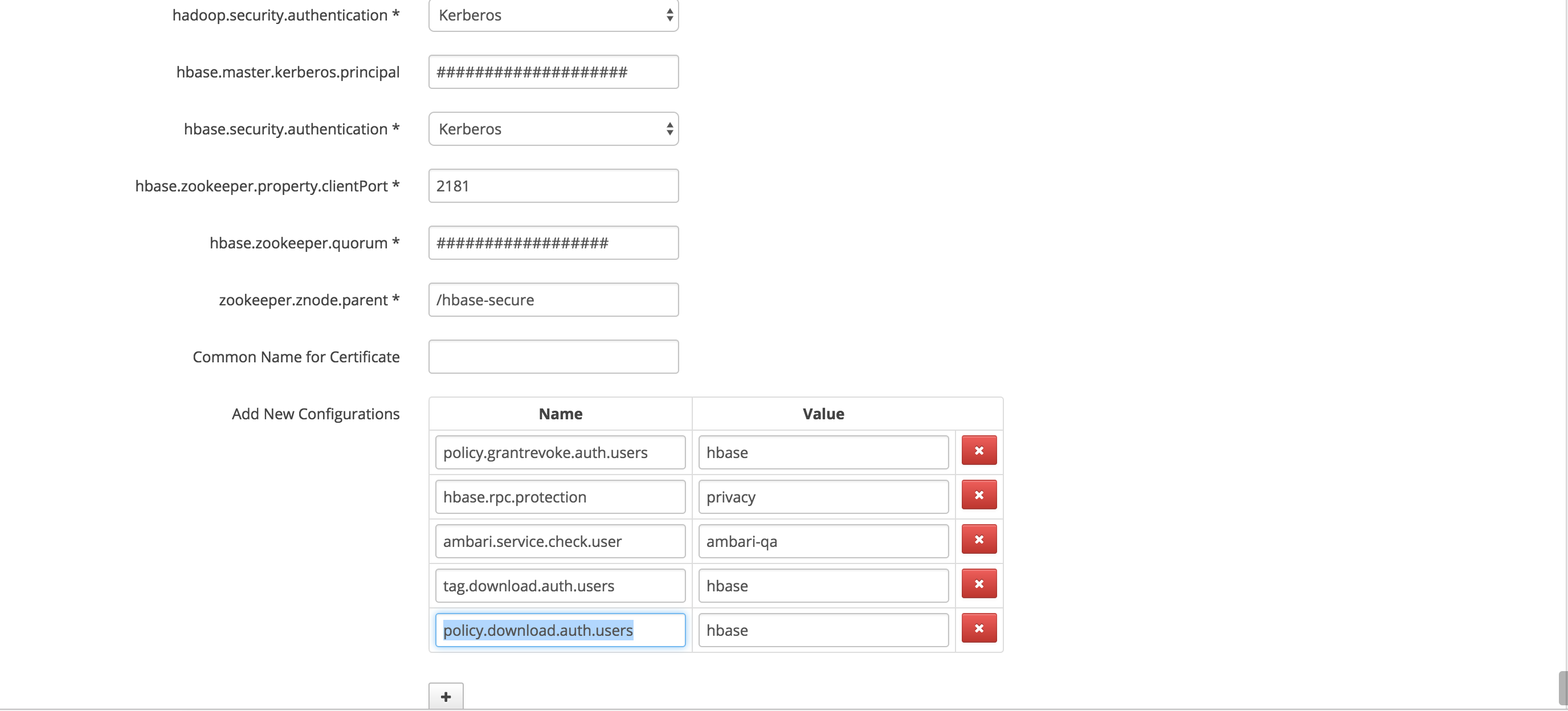Click the Value column header
The width and height of the screenshot is (1568, 711).
point(823,414)
